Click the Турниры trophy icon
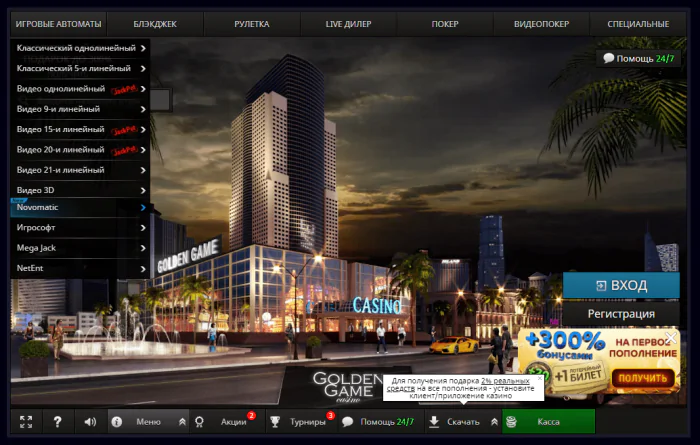 tap(275, 422)
